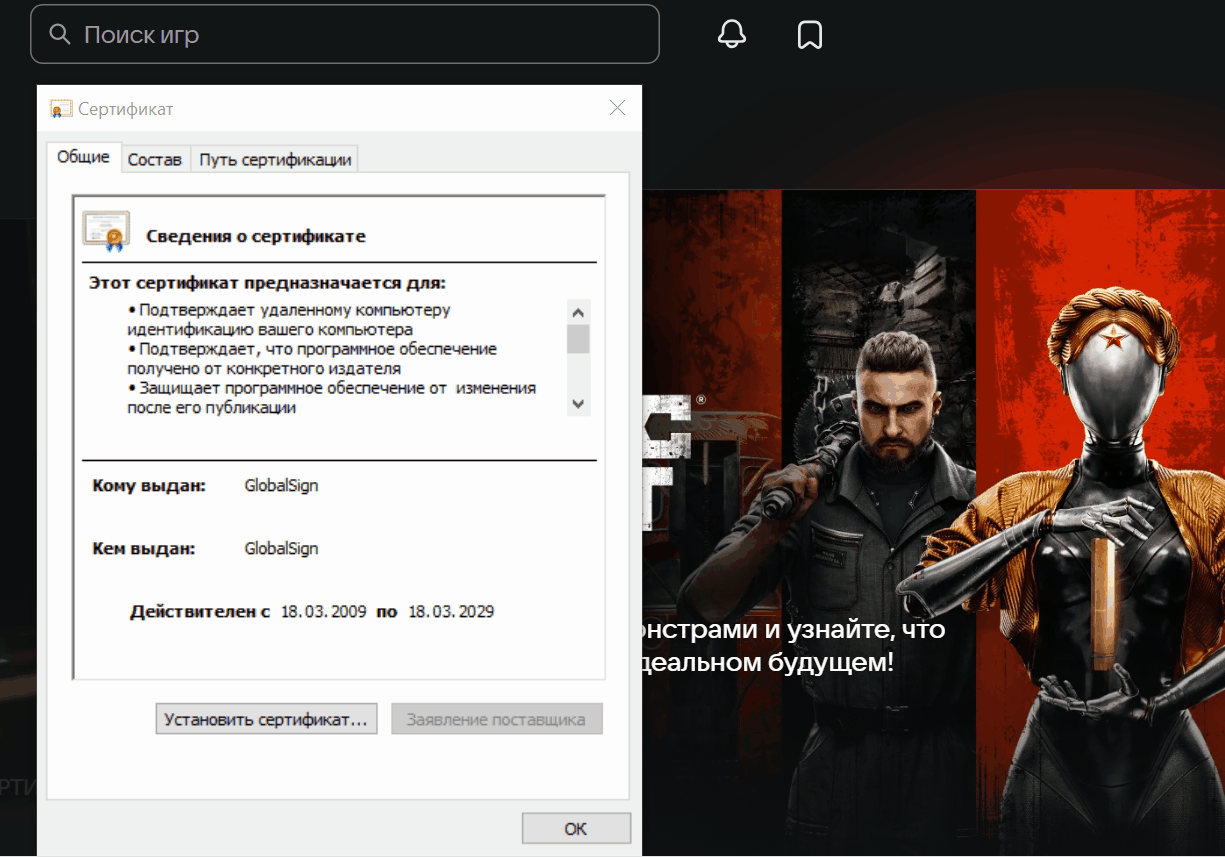This screenshot has width=1225, height=857.
Task: Click Этот сертификат предназначается для text
Action: (x=268, y=283)
